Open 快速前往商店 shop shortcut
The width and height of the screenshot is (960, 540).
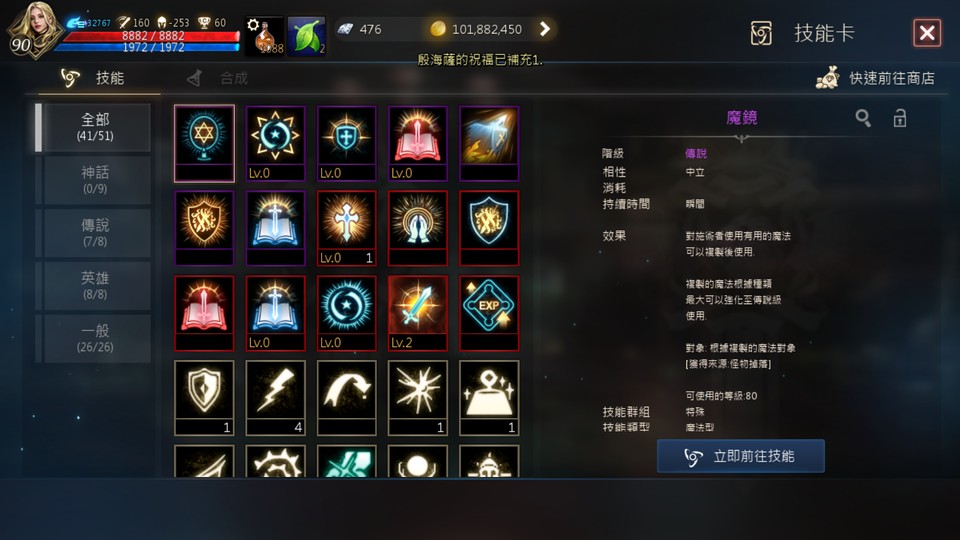[x=876, y=78]
